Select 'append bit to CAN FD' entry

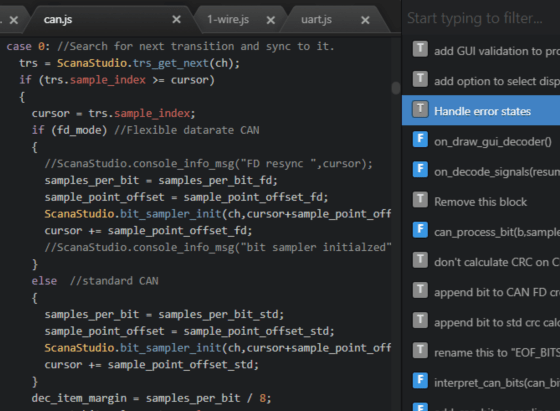[x=481, y=291]
